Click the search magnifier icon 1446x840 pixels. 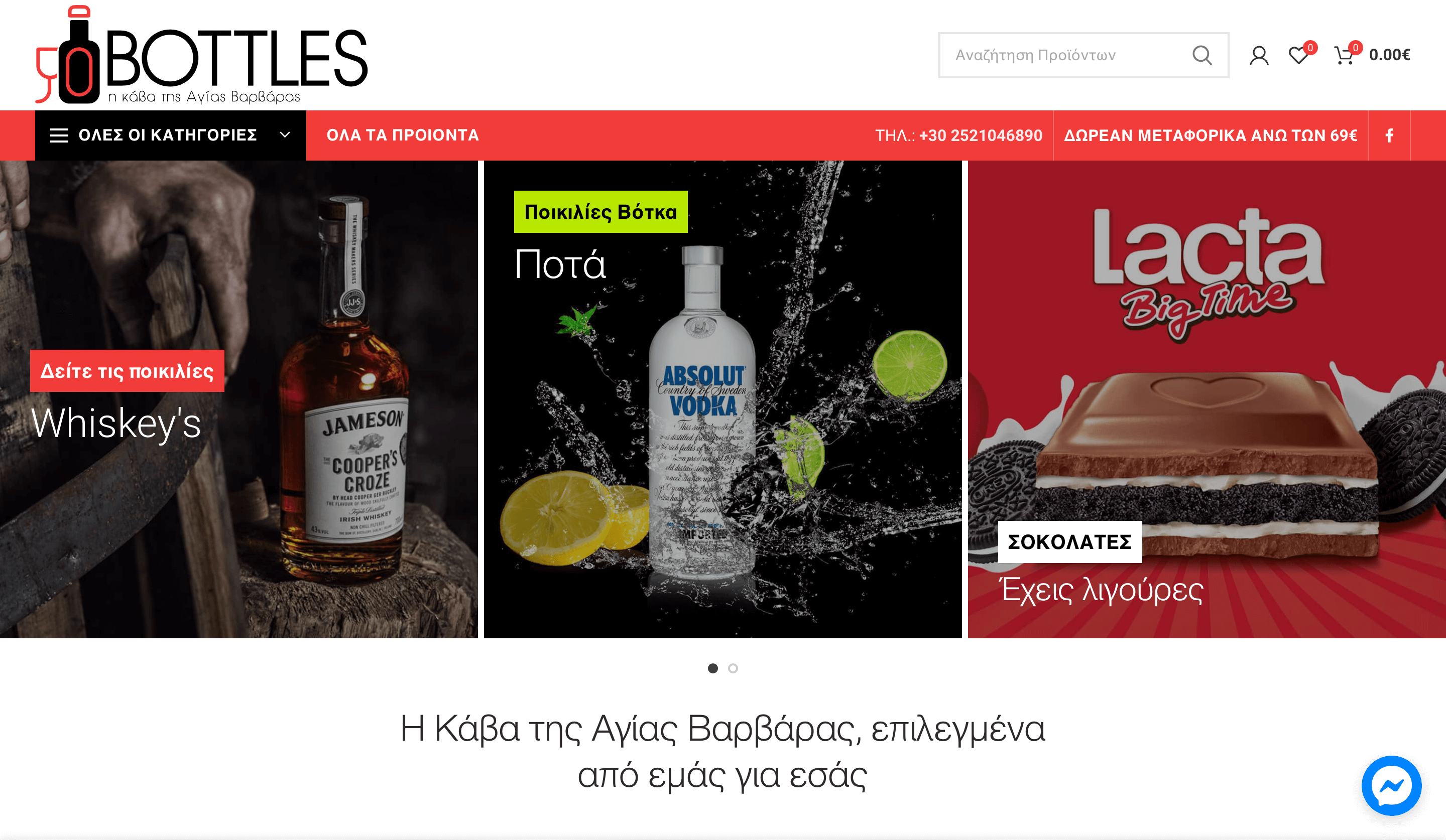coord(1201,55)
